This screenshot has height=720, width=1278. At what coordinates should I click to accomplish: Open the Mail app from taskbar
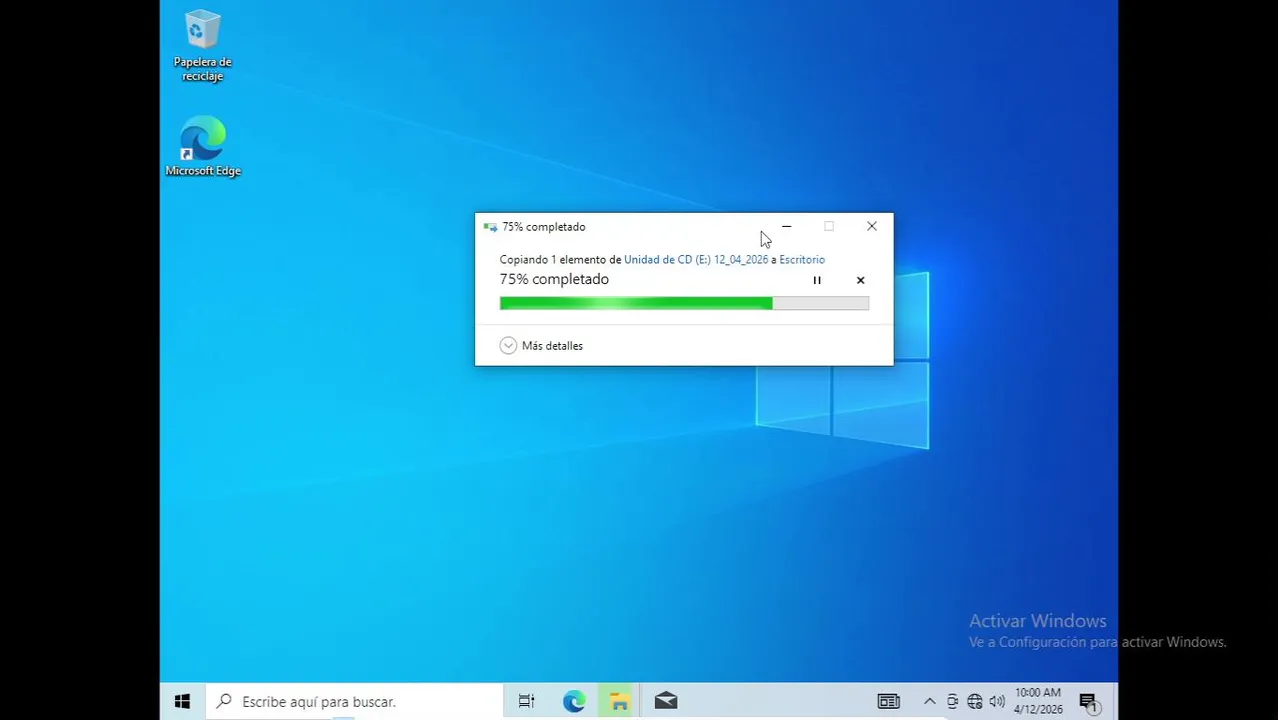coord(666,702)
